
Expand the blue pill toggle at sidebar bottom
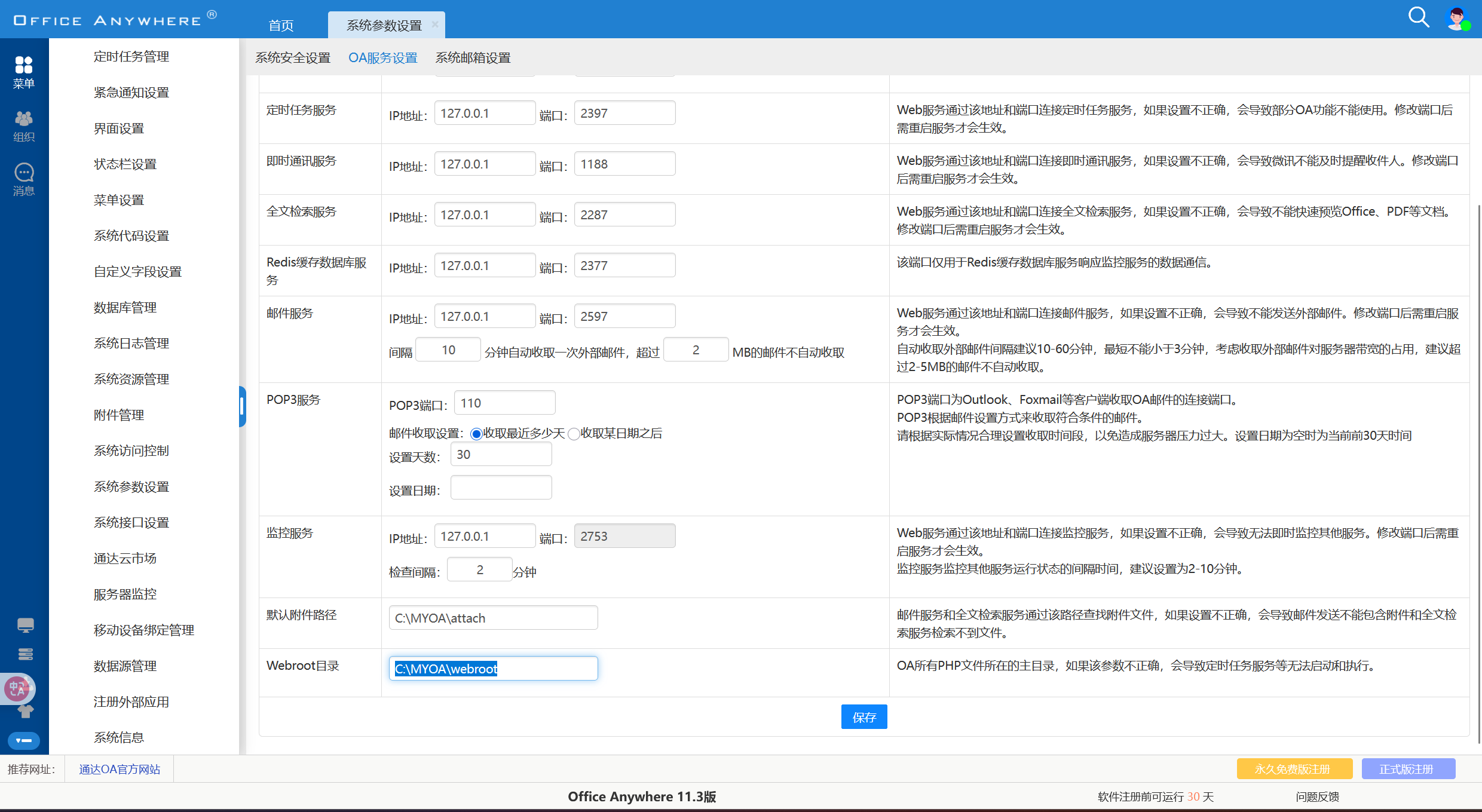pos(24,740)
